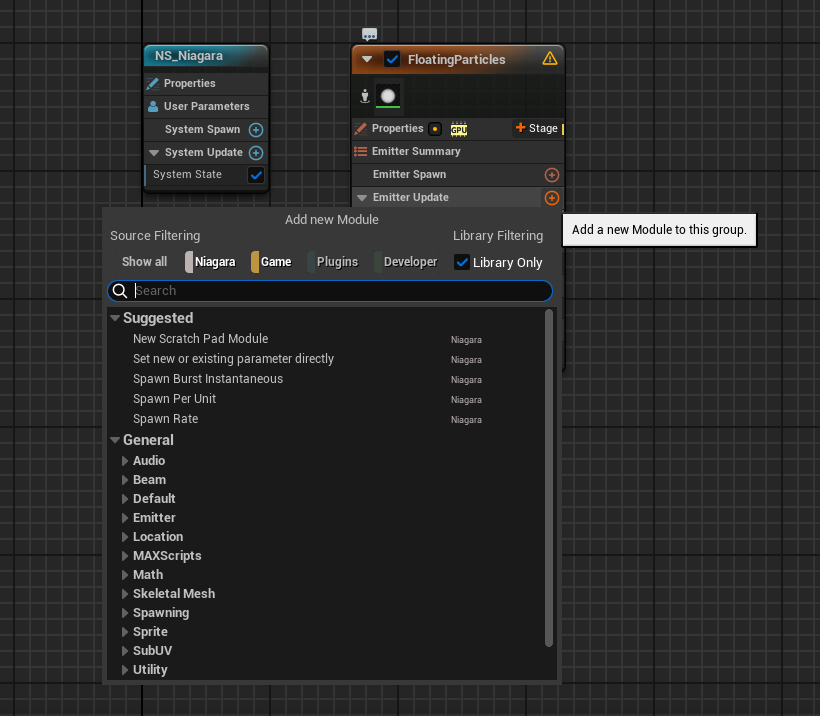
Task: Toggle the System State module checkbox
Action: click(x=256, y=175)
